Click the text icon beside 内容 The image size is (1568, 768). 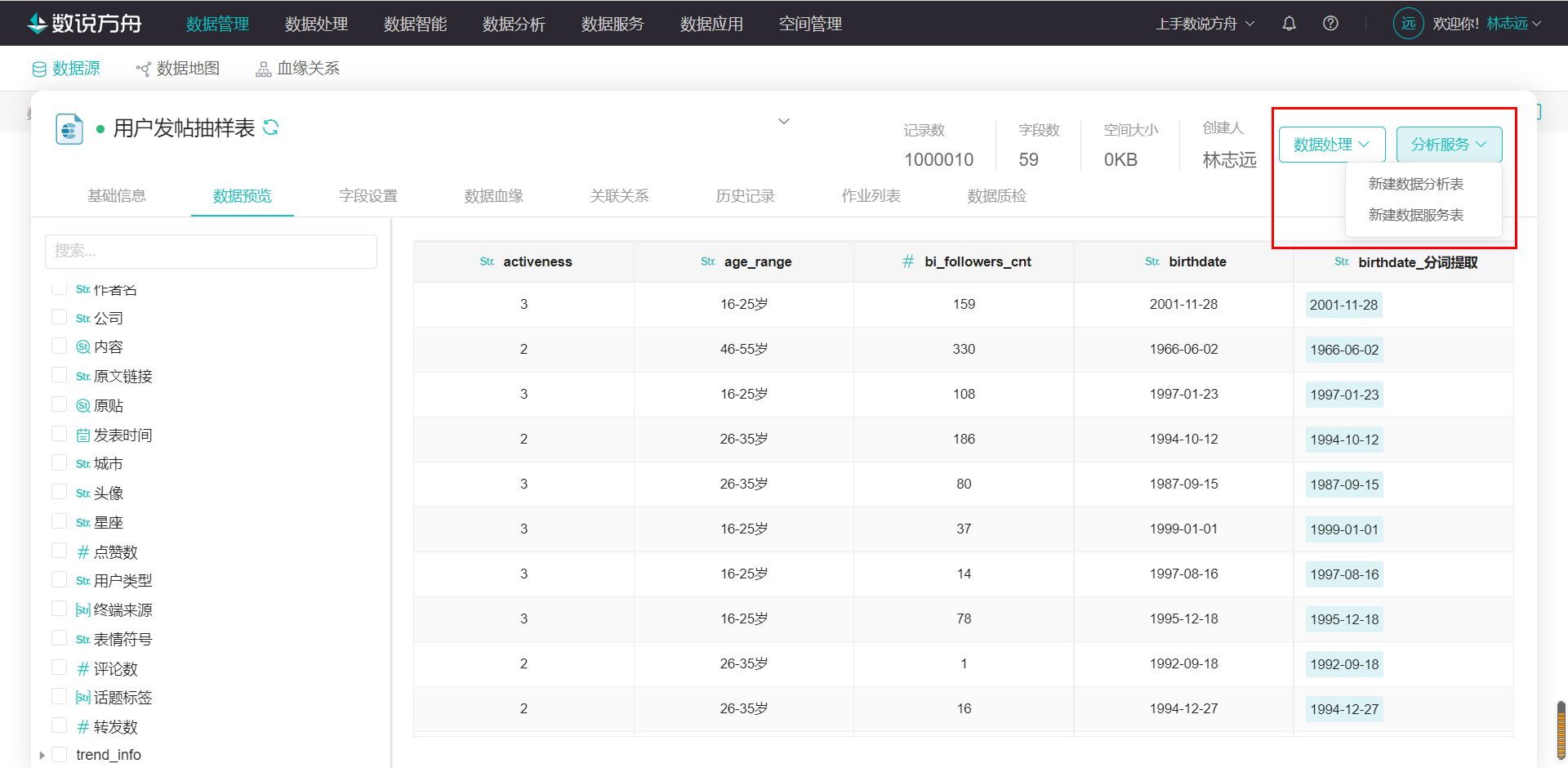click(x=83, y=347)
